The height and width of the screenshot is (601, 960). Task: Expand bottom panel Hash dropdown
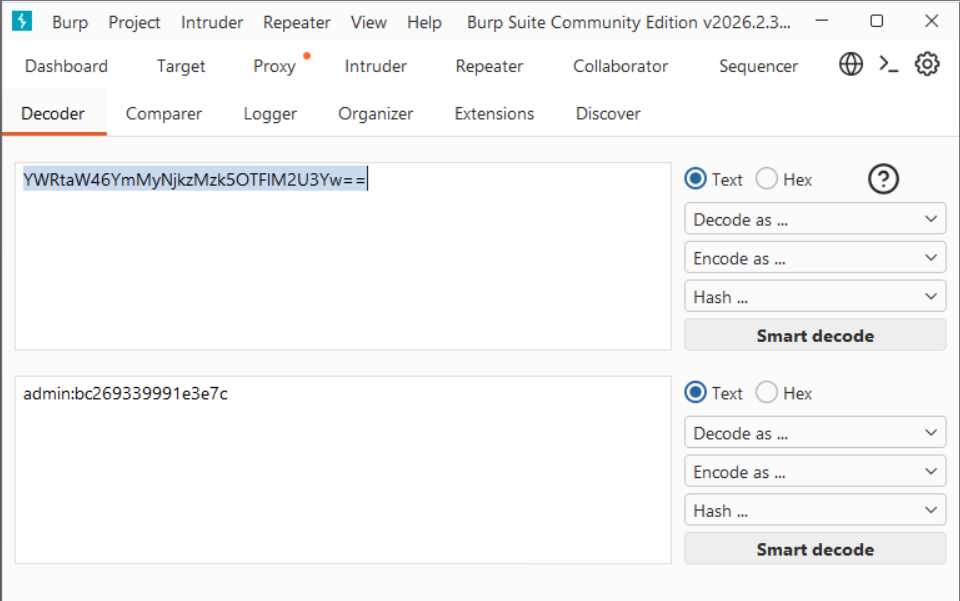tap(815, 510)
